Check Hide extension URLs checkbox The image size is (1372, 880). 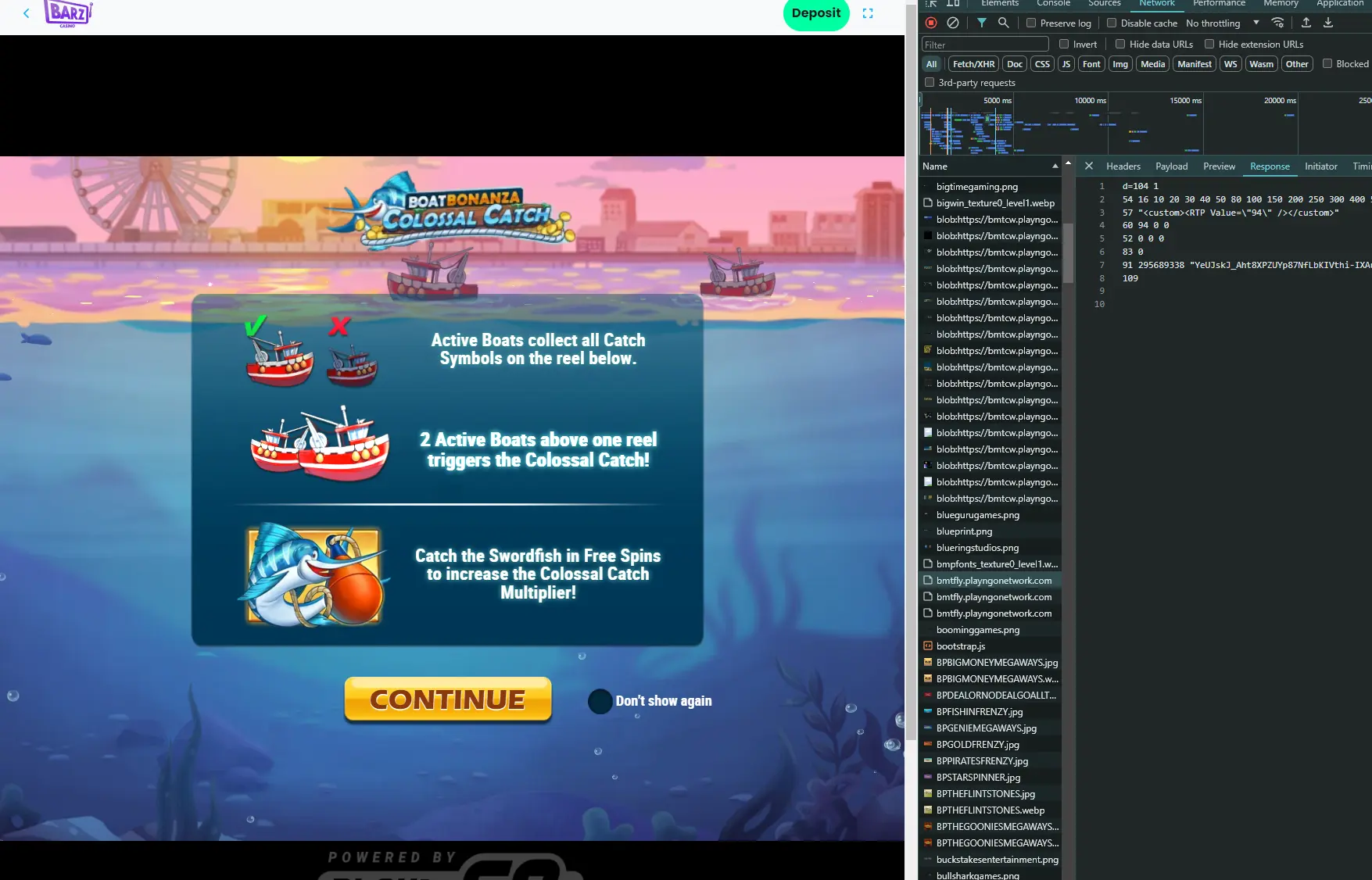click(x=1209, y=44)
